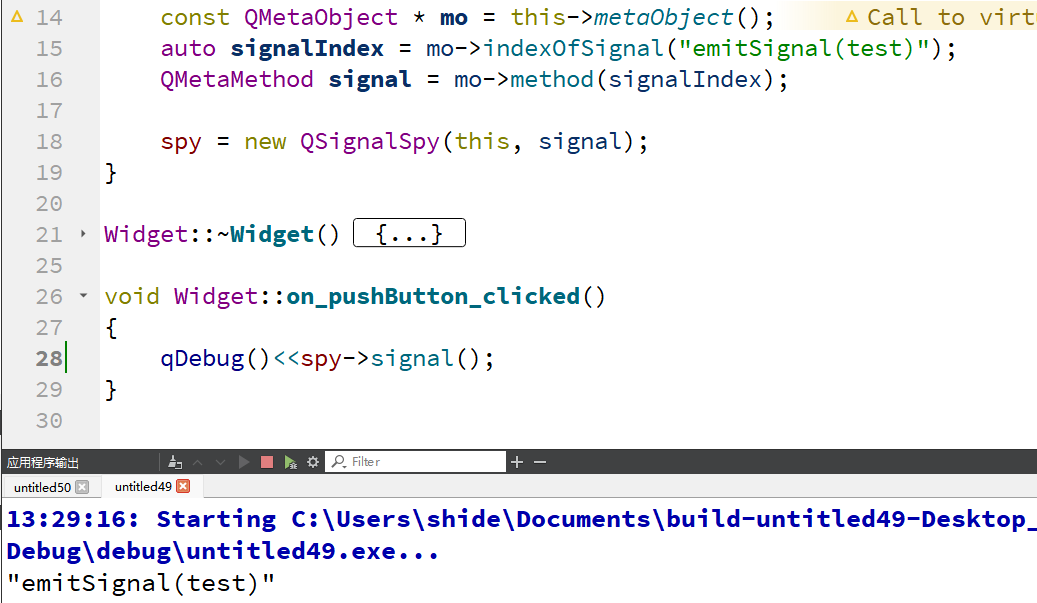Click the 'Call to virt...' inline warning annotation
This screenshot has width=1037, height=603.
pyautogui.click(x=942, y=17)
